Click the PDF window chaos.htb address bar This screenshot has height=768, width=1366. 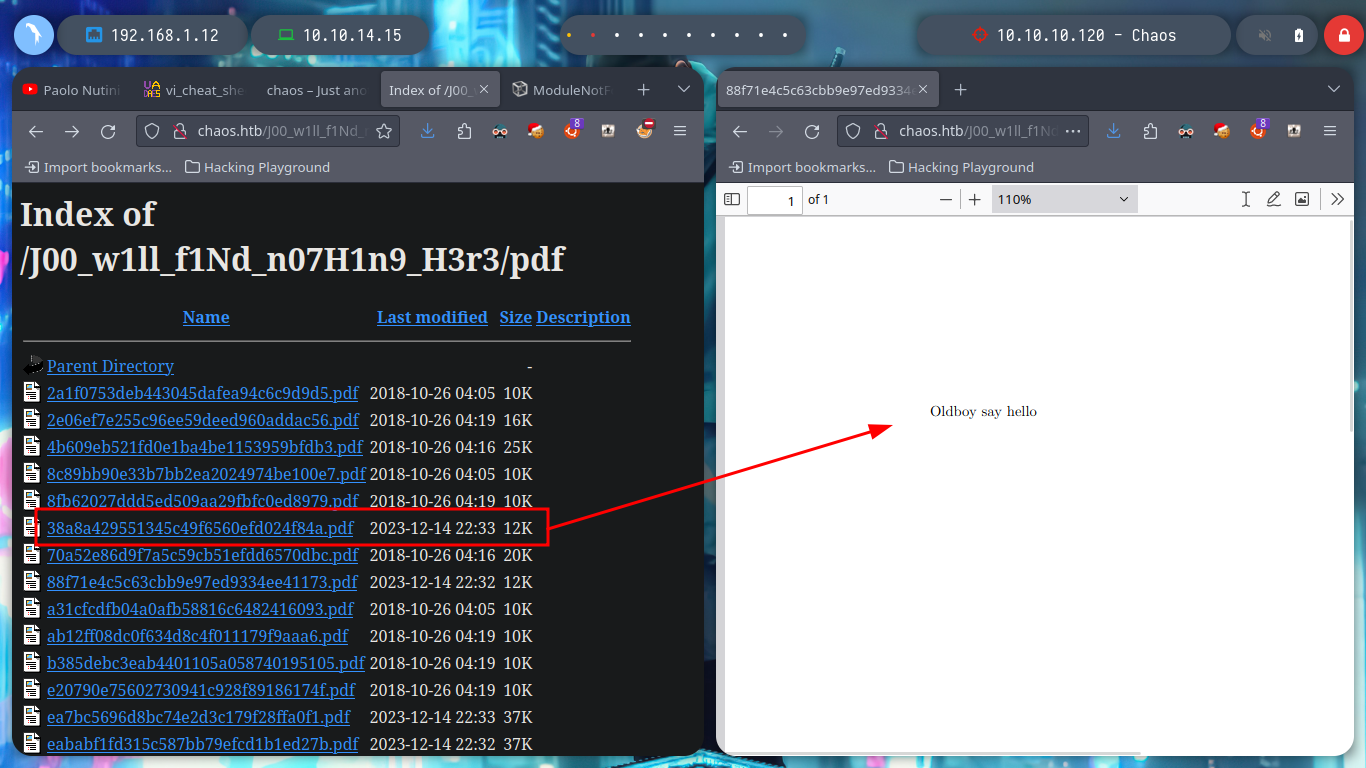click(963, 131)
